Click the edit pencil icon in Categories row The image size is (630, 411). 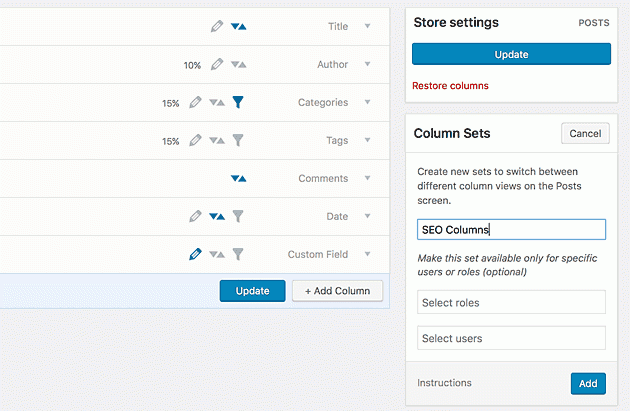[x=195, y=102]
